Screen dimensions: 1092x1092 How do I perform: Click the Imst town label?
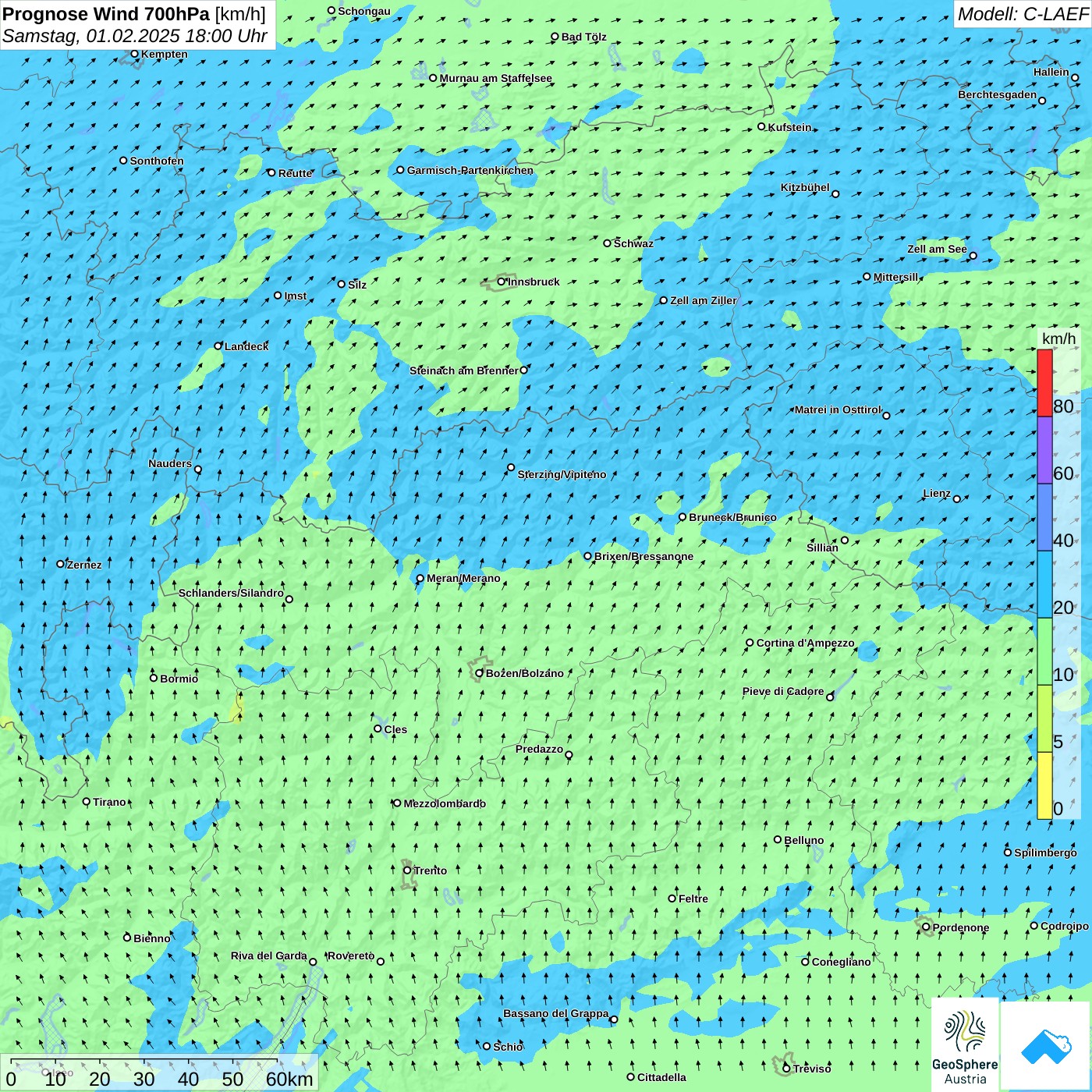[296, 296]
